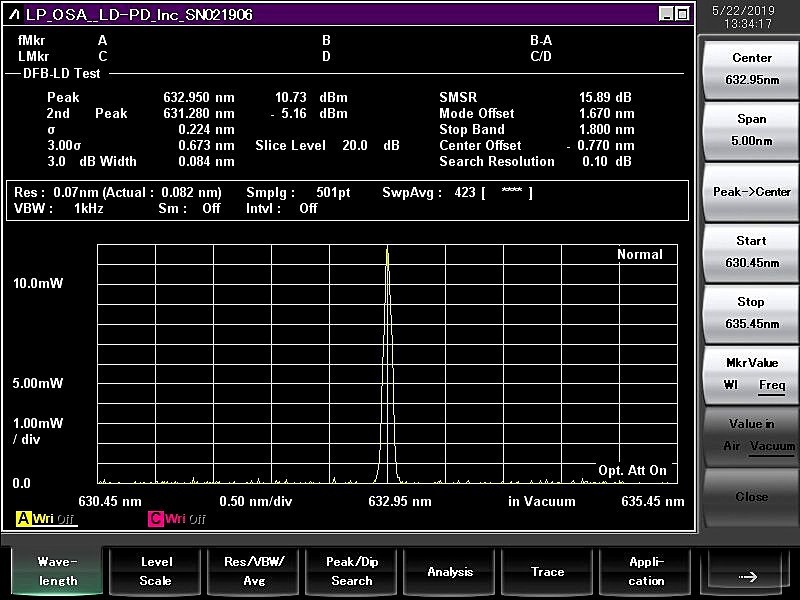Image resolution: width=800 pixels, height=600 pixels.
Task: Open the Peak/Dip Search menu
Action: click(x=351, y=571)
